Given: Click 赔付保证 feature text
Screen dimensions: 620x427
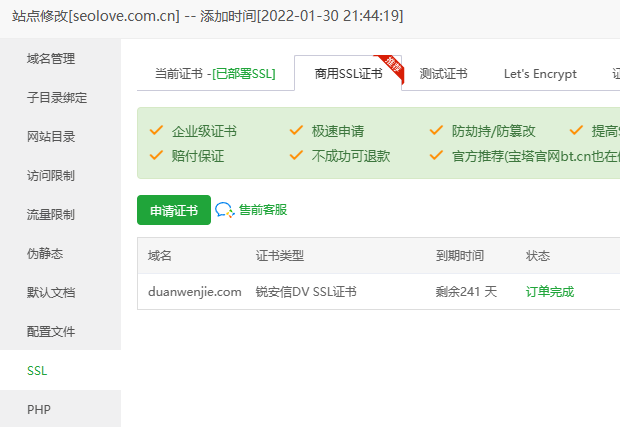Looking at the screenshot, I should (198, 156).
